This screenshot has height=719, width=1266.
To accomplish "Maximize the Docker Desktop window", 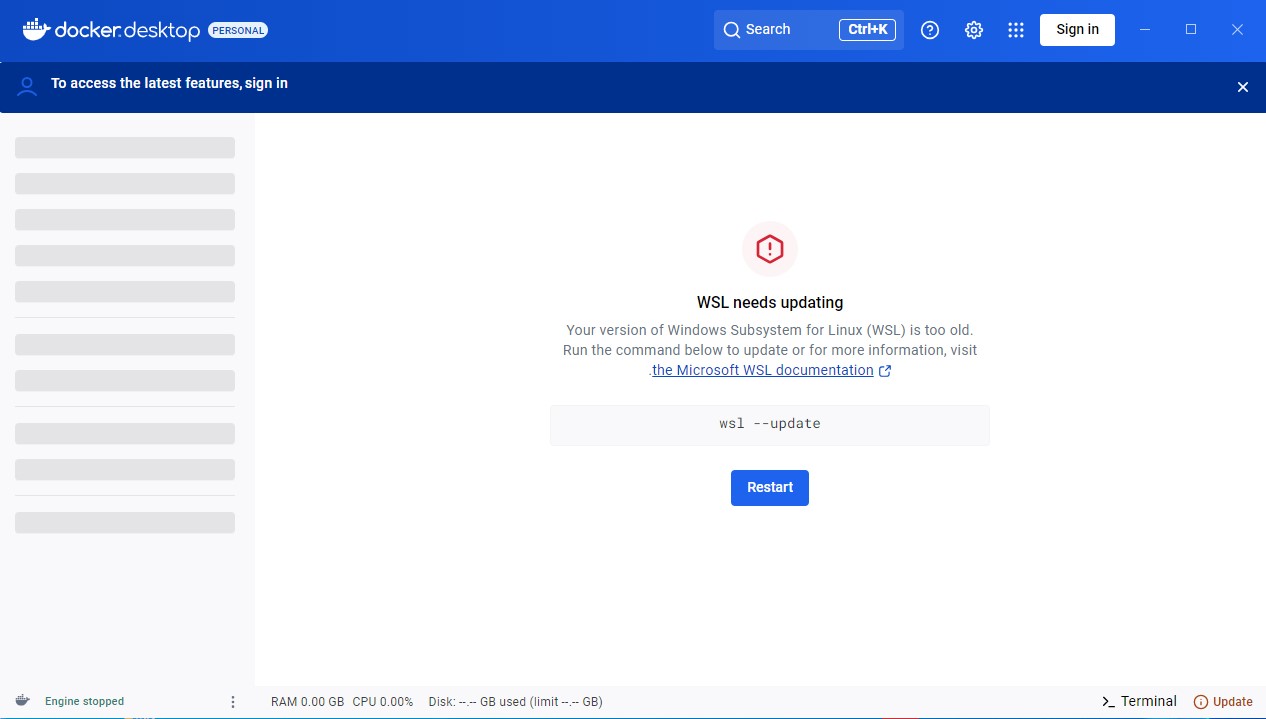I will click(1191, 30).
